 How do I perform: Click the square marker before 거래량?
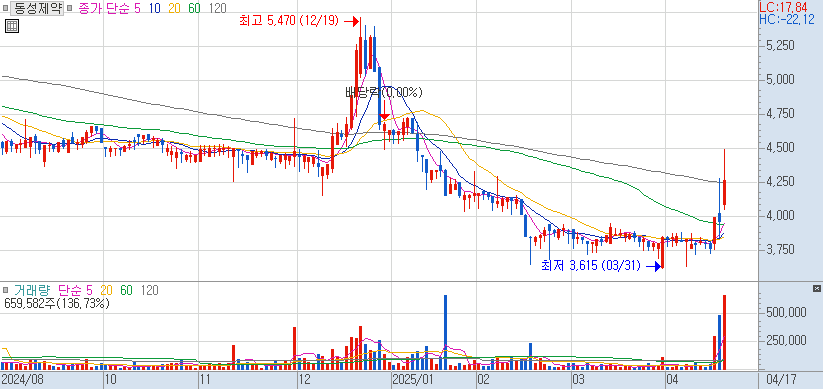pyautogui.click(x=5, y=290)
